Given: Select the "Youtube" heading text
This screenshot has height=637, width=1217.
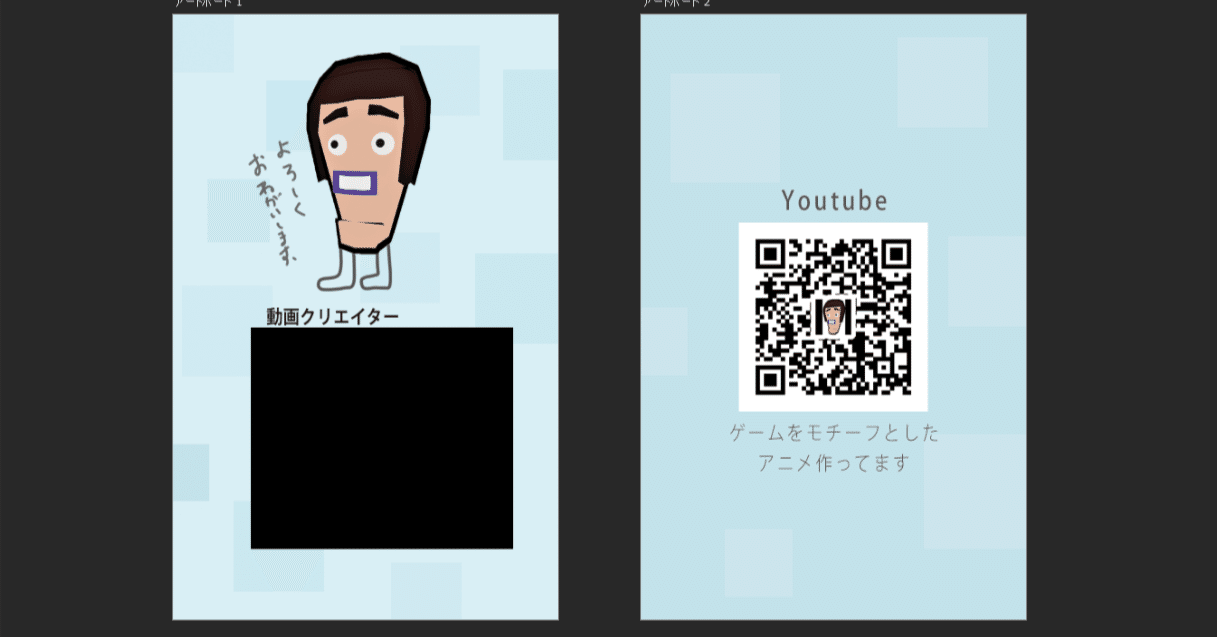Looking at the screenshot, I should 834,201.
